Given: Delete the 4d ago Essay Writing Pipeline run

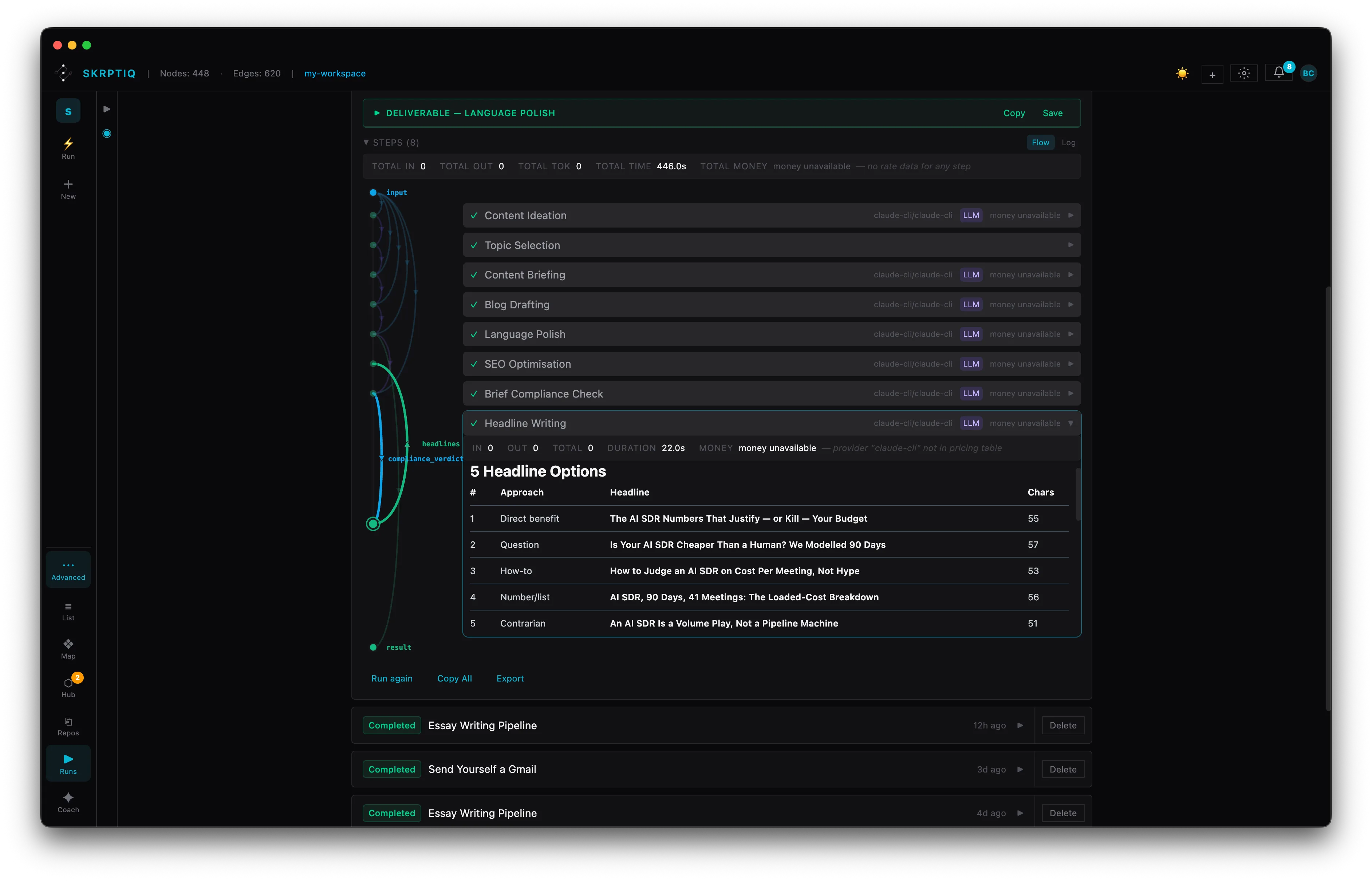Looking at the screenshot, I should 1062,814.
